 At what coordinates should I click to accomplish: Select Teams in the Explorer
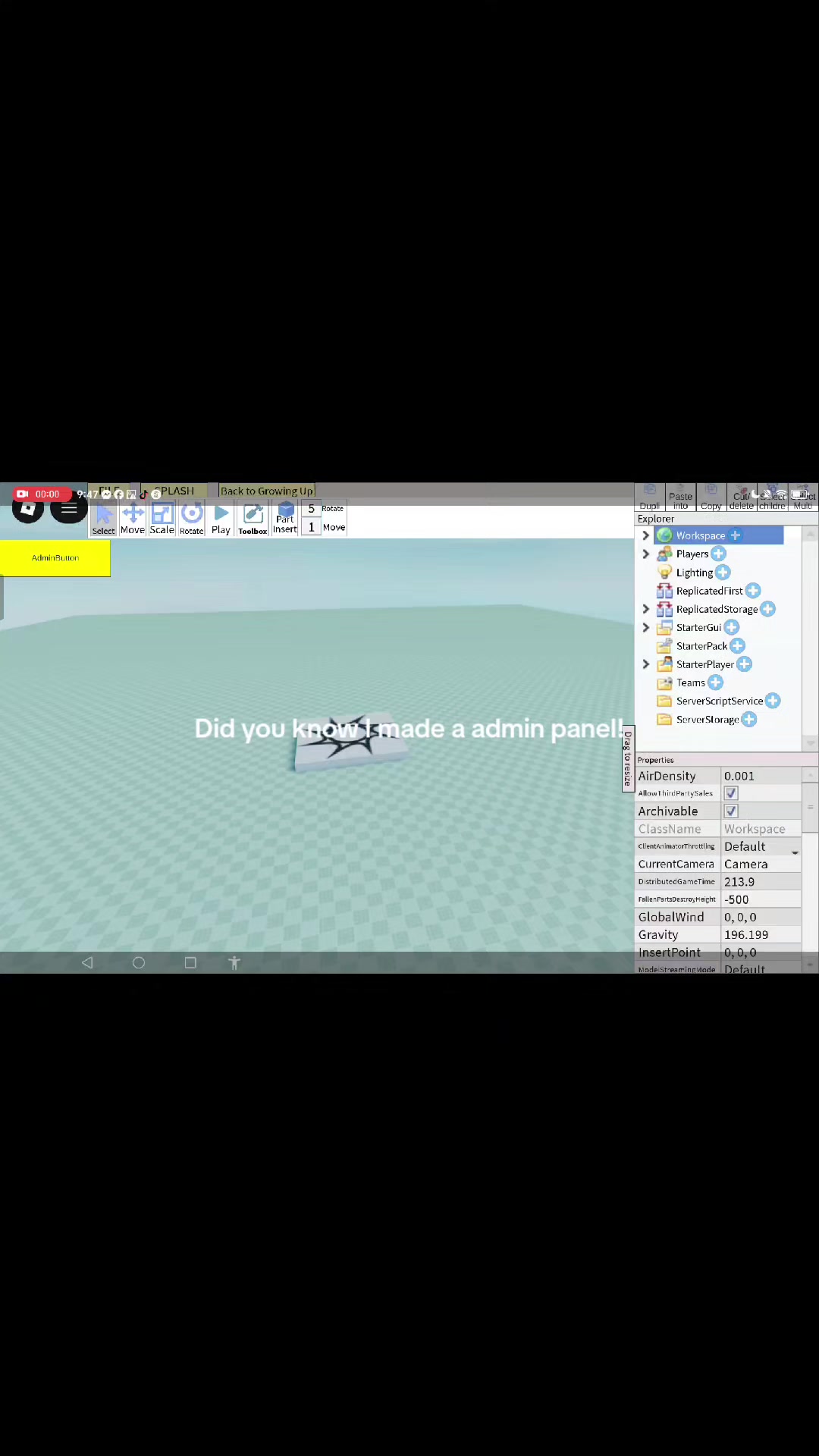[x=691, y=682]
